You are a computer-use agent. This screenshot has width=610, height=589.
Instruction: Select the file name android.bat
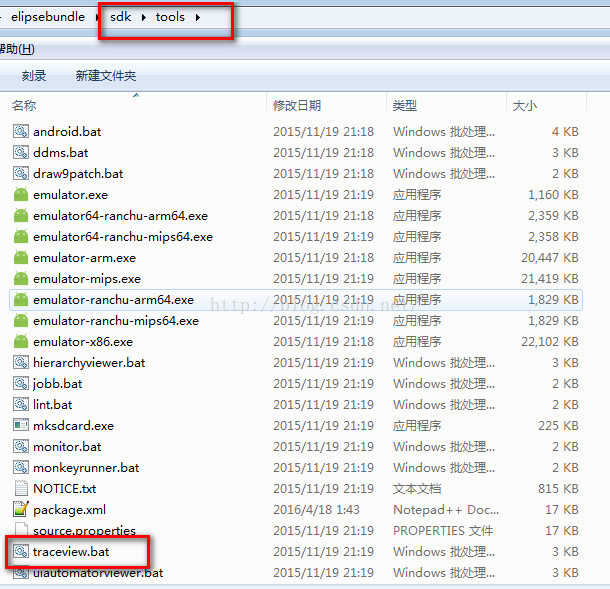tap(67, 131)
